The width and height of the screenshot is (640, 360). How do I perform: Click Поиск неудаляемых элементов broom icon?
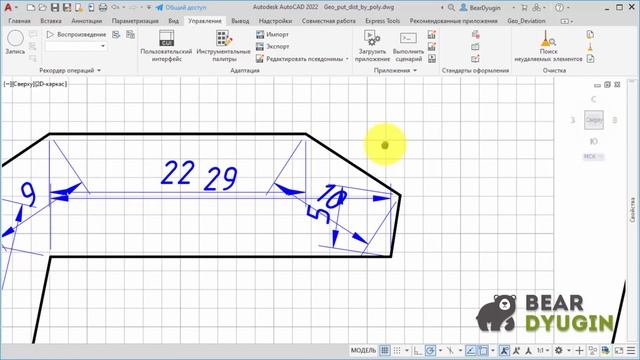click(x=548, y=46)
